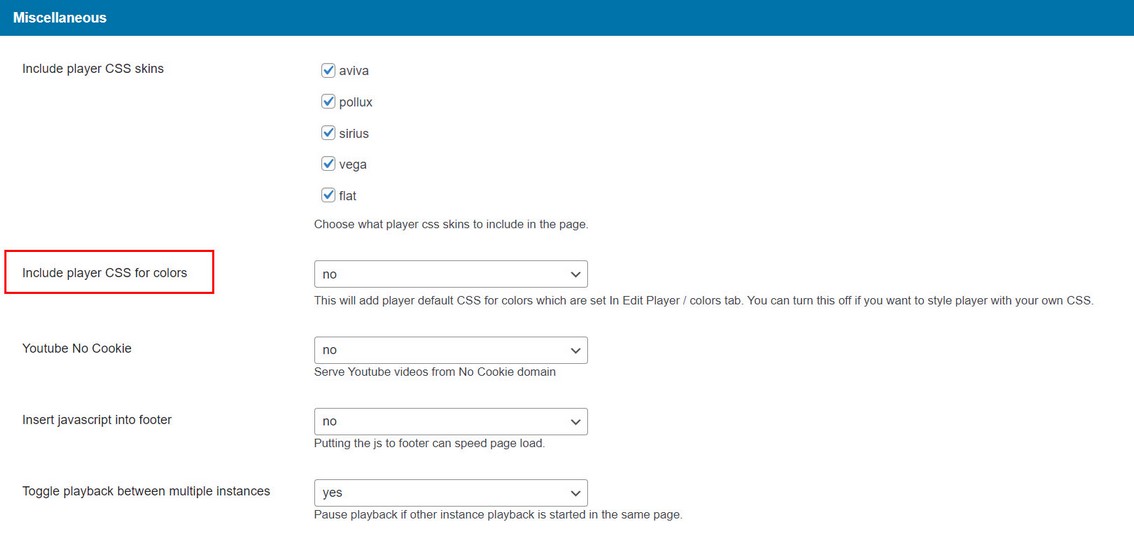Click the Miscellaneous section header

click(x=60, y=18)
